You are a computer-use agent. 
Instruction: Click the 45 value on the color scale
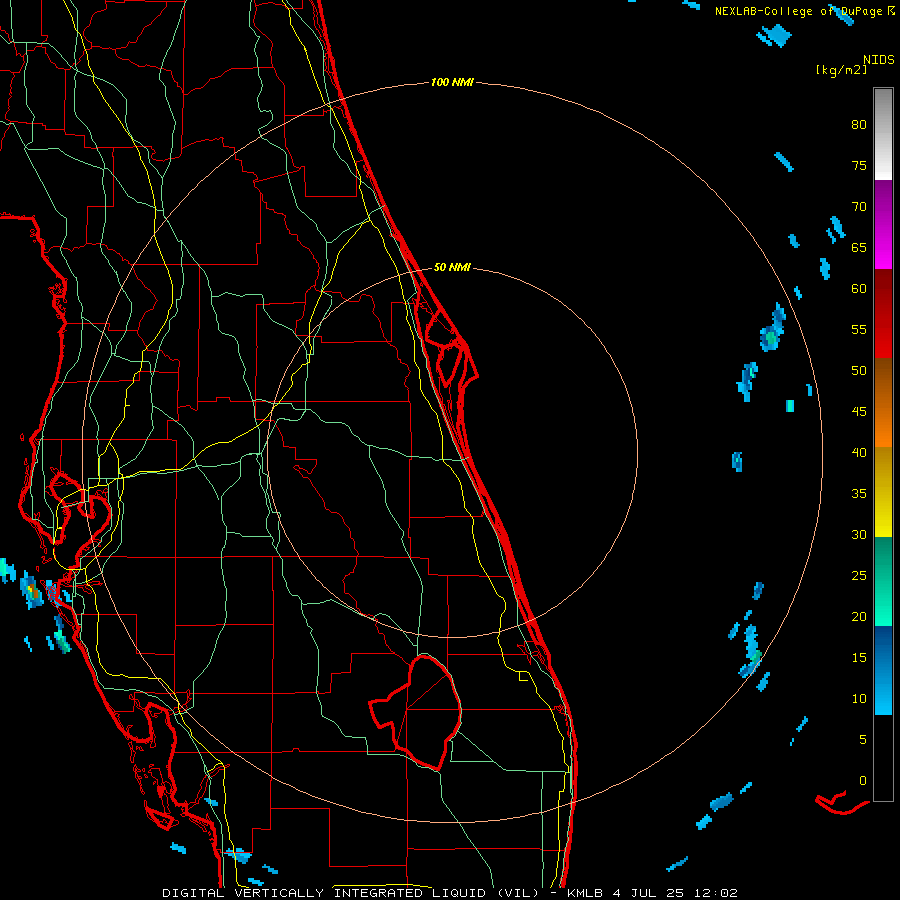pos(859,412)
